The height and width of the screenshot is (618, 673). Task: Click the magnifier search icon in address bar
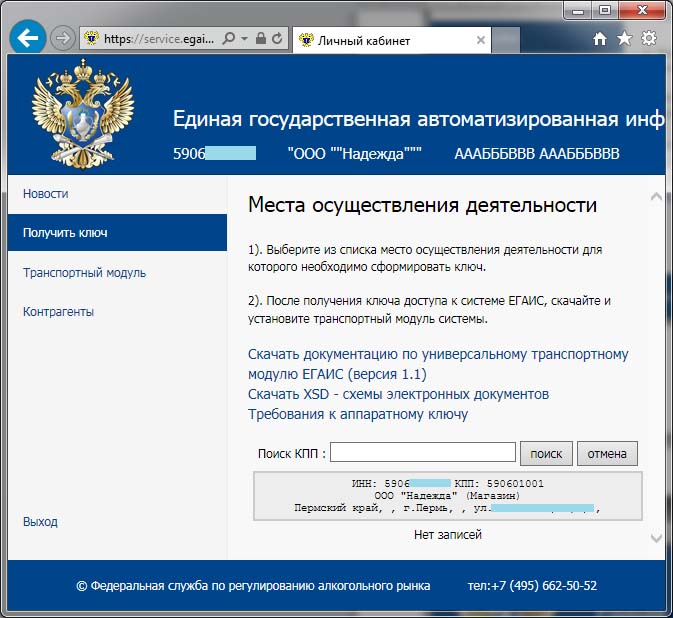(229, 39)
